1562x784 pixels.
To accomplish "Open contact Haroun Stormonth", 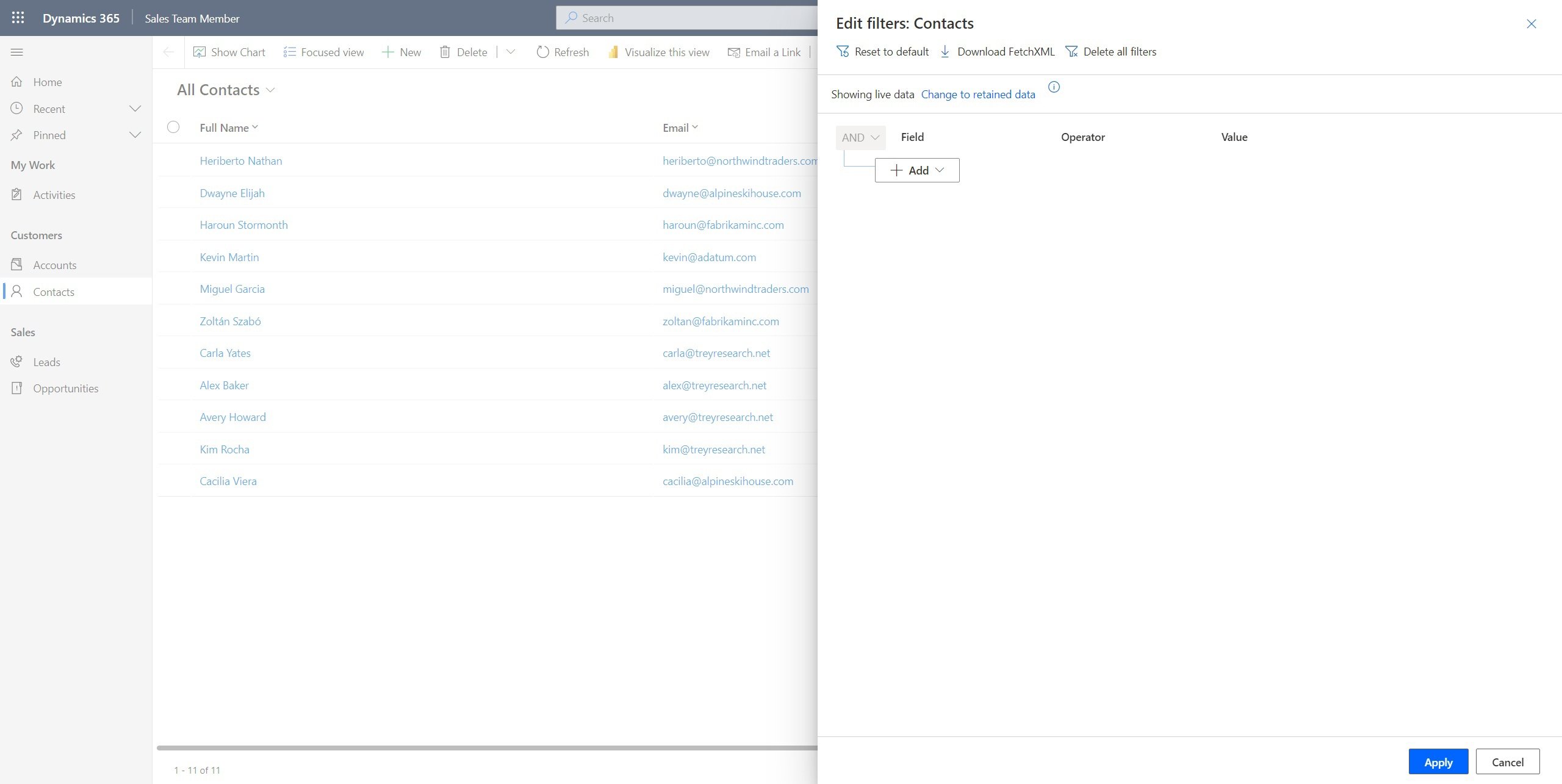I will tap(244, 225).
